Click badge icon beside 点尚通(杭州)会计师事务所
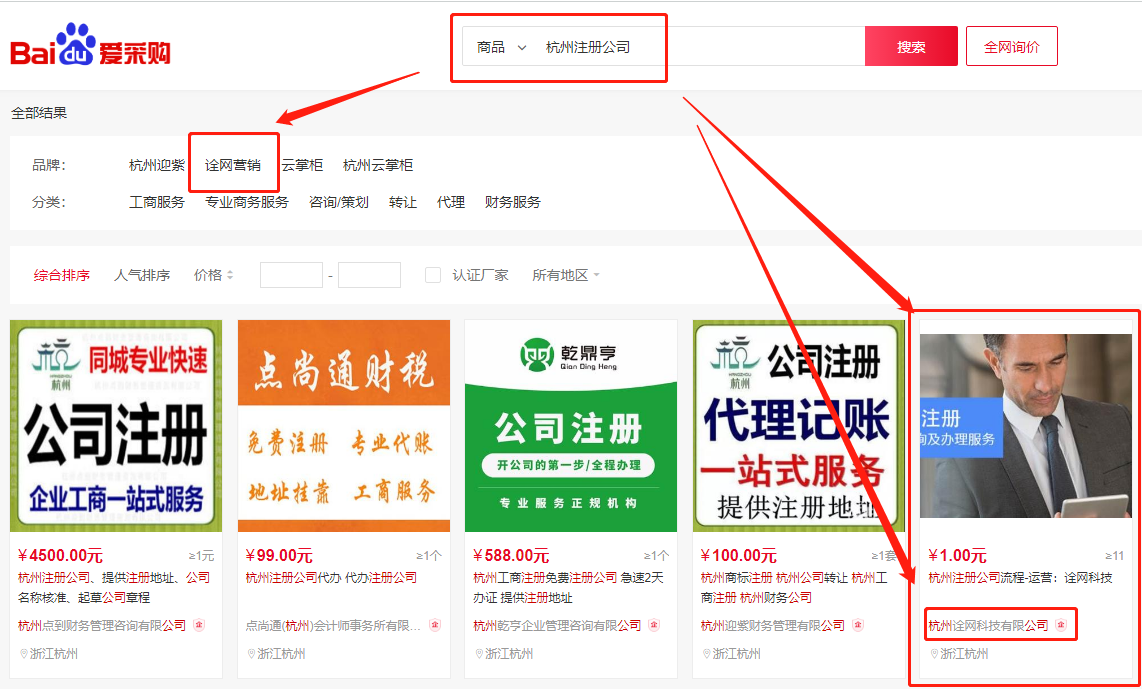1142x689 pixels. click(435, 626)
